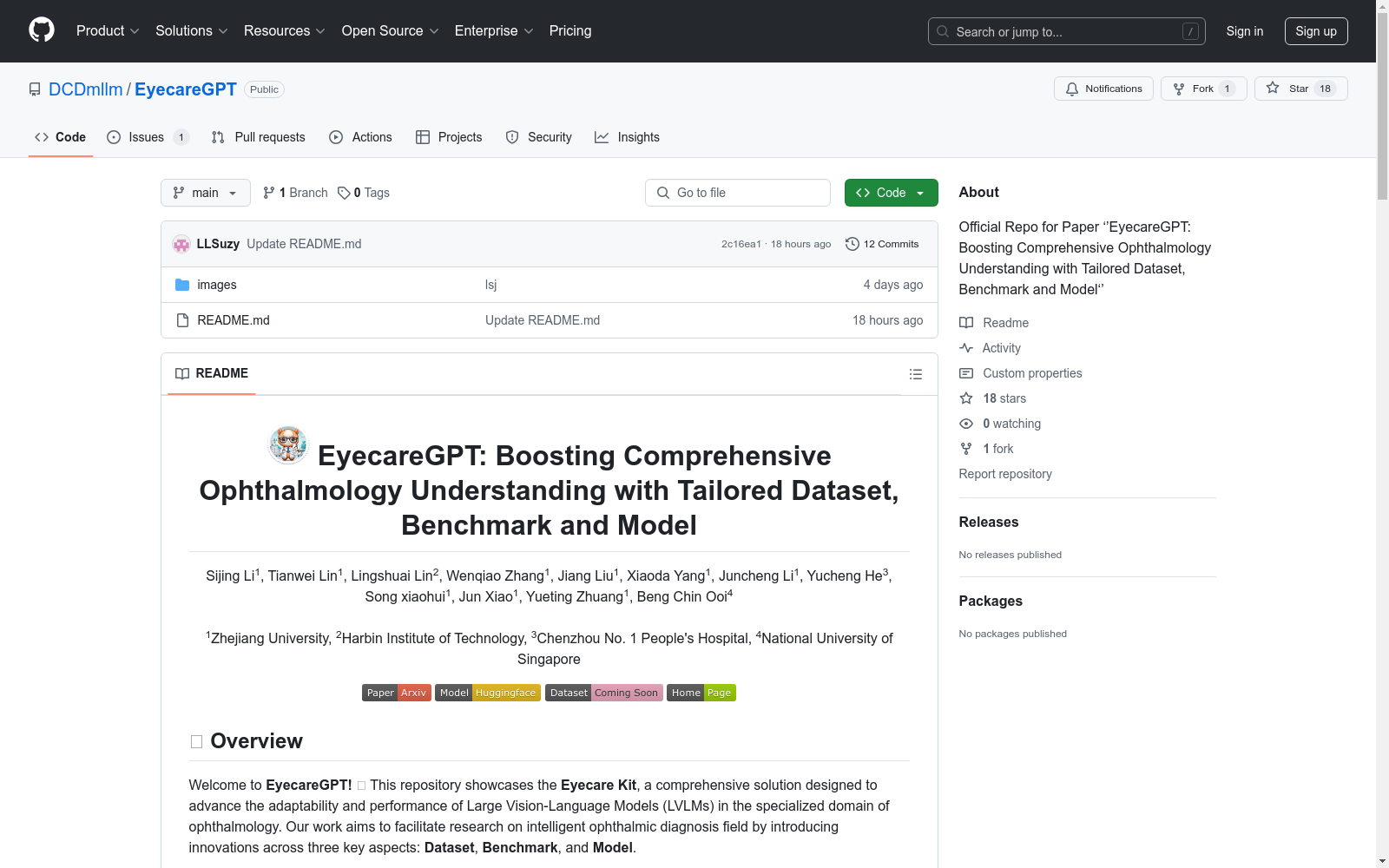Switch to the Actions tab
Viewport: 1389px width, 868px height.
tap(360, 137)
